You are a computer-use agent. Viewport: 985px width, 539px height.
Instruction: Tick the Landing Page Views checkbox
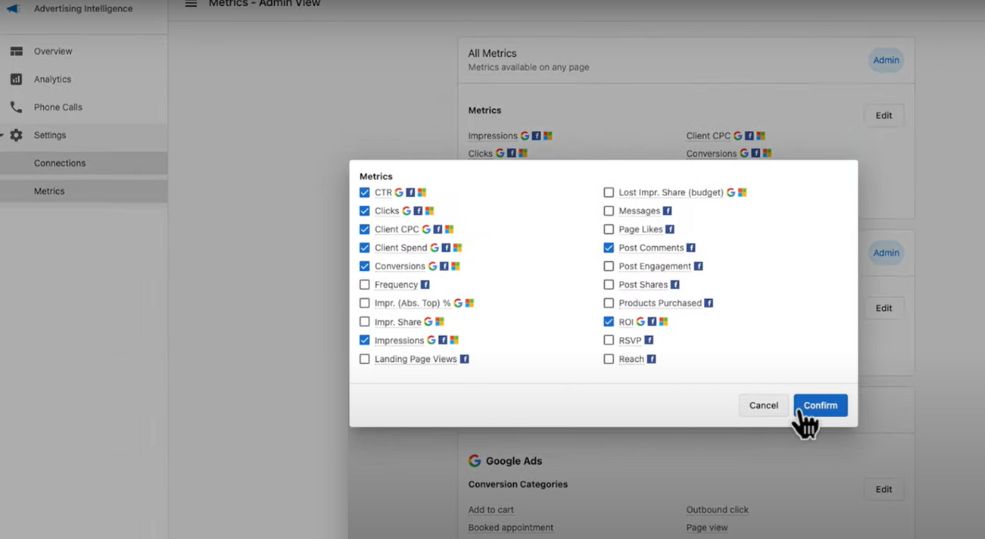click(365, 359)
